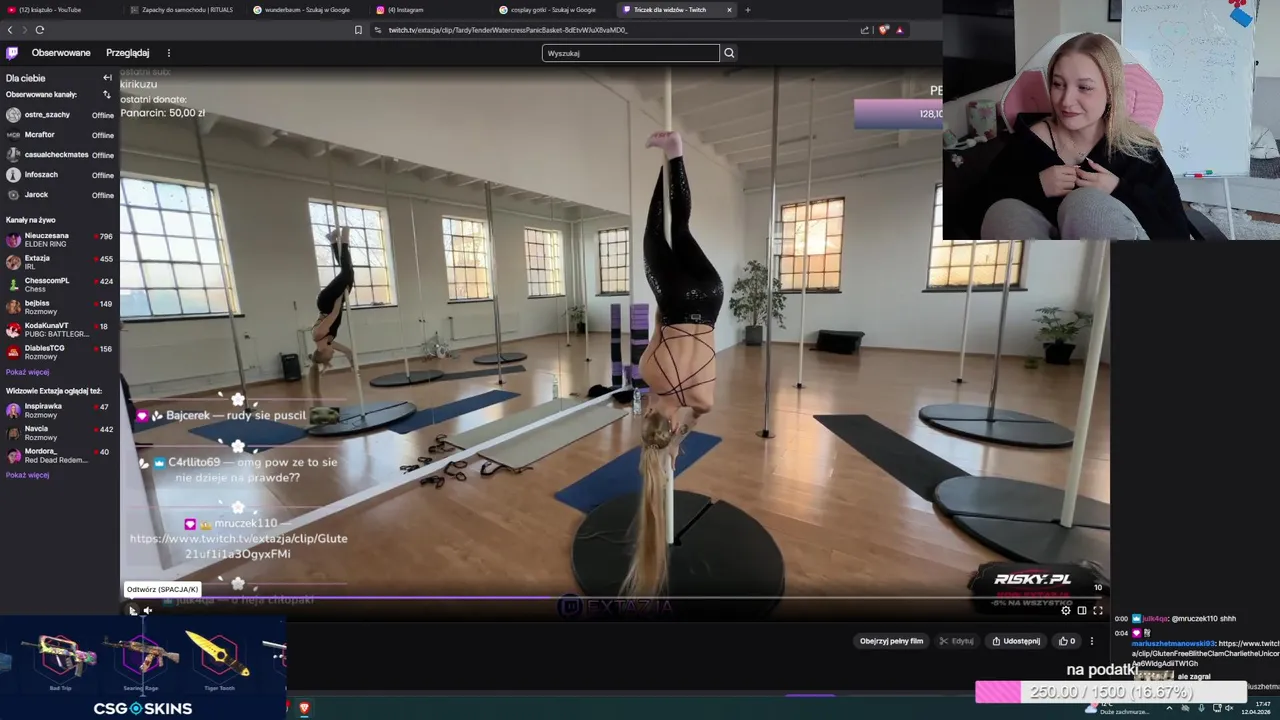Open DiablesTCG live channel
This screenshot has height=720, width=1280.
pos(60,352)
